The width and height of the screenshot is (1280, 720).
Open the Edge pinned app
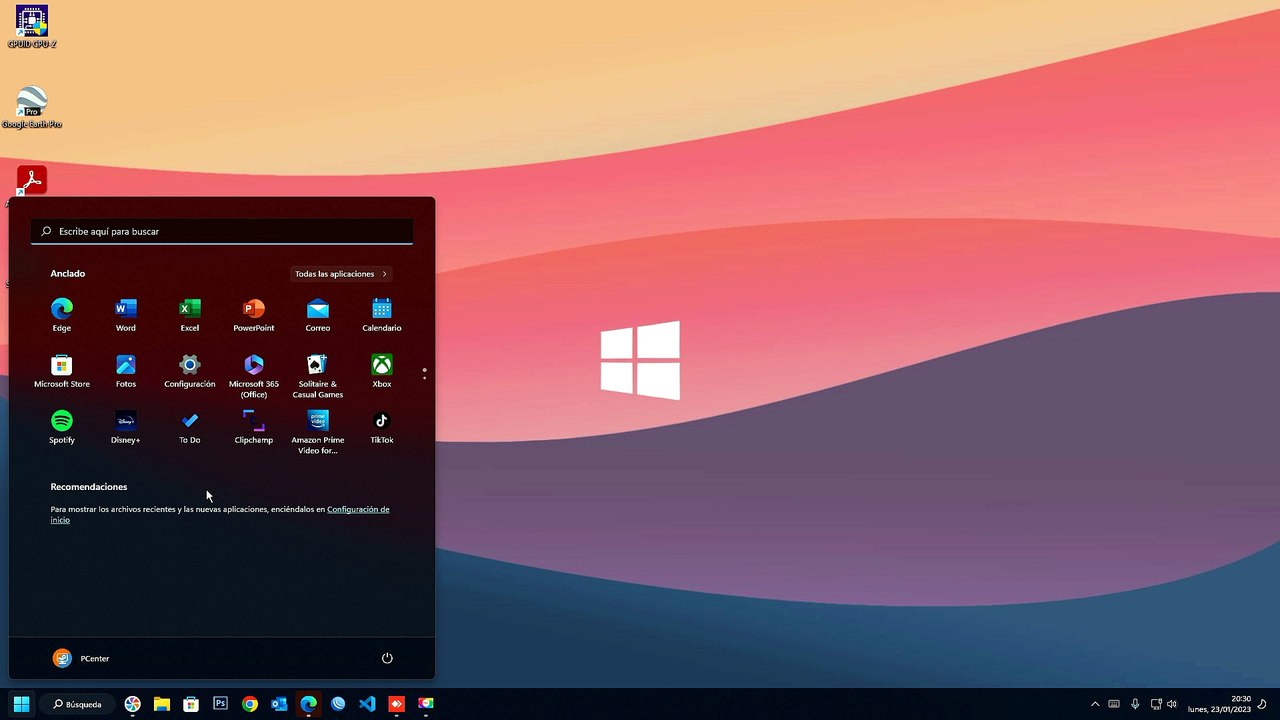(62, 314)
